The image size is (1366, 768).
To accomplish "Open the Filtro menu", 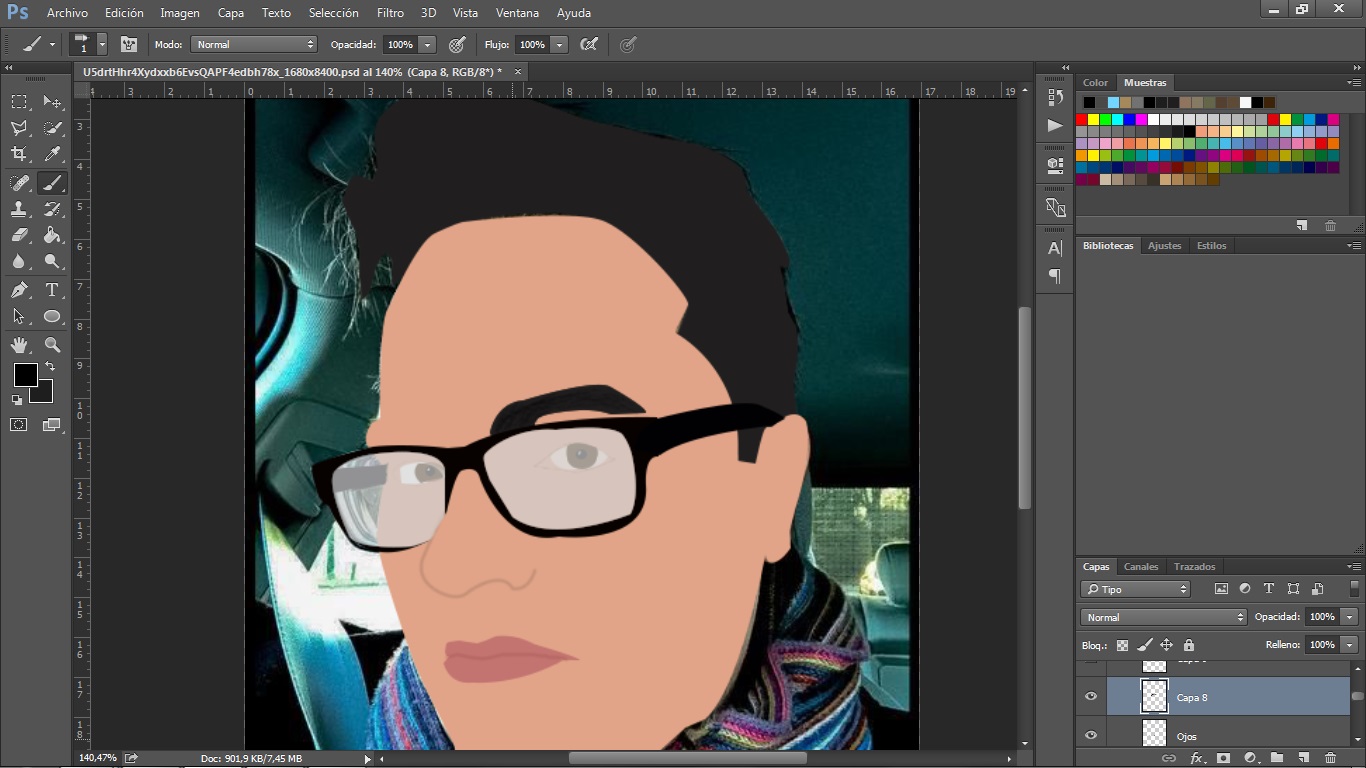I will (x=391, y=13).
